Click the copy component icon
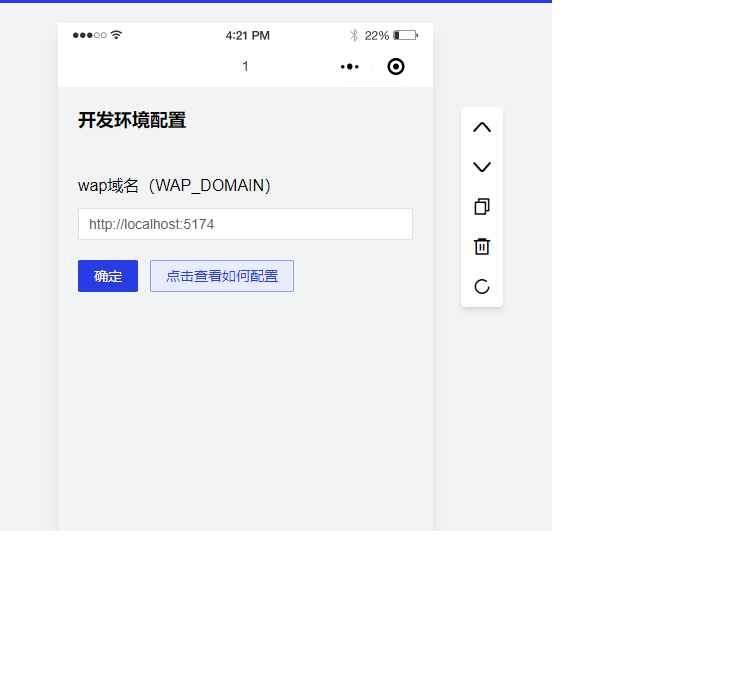The width and height of the screenshot is (748, 677). 482,207
